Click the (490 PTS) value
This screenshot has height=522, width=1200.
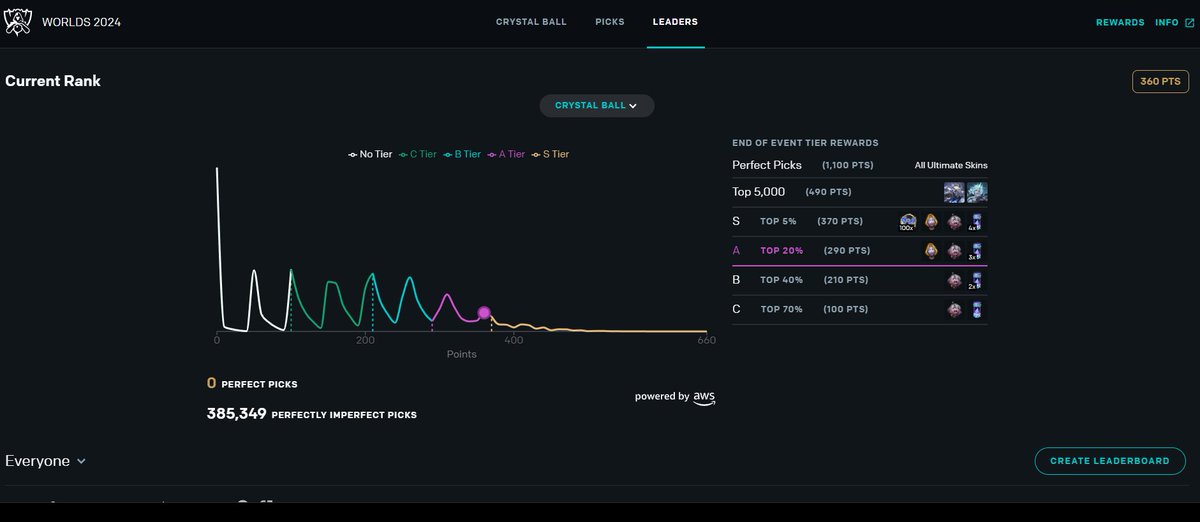point(828,192)
